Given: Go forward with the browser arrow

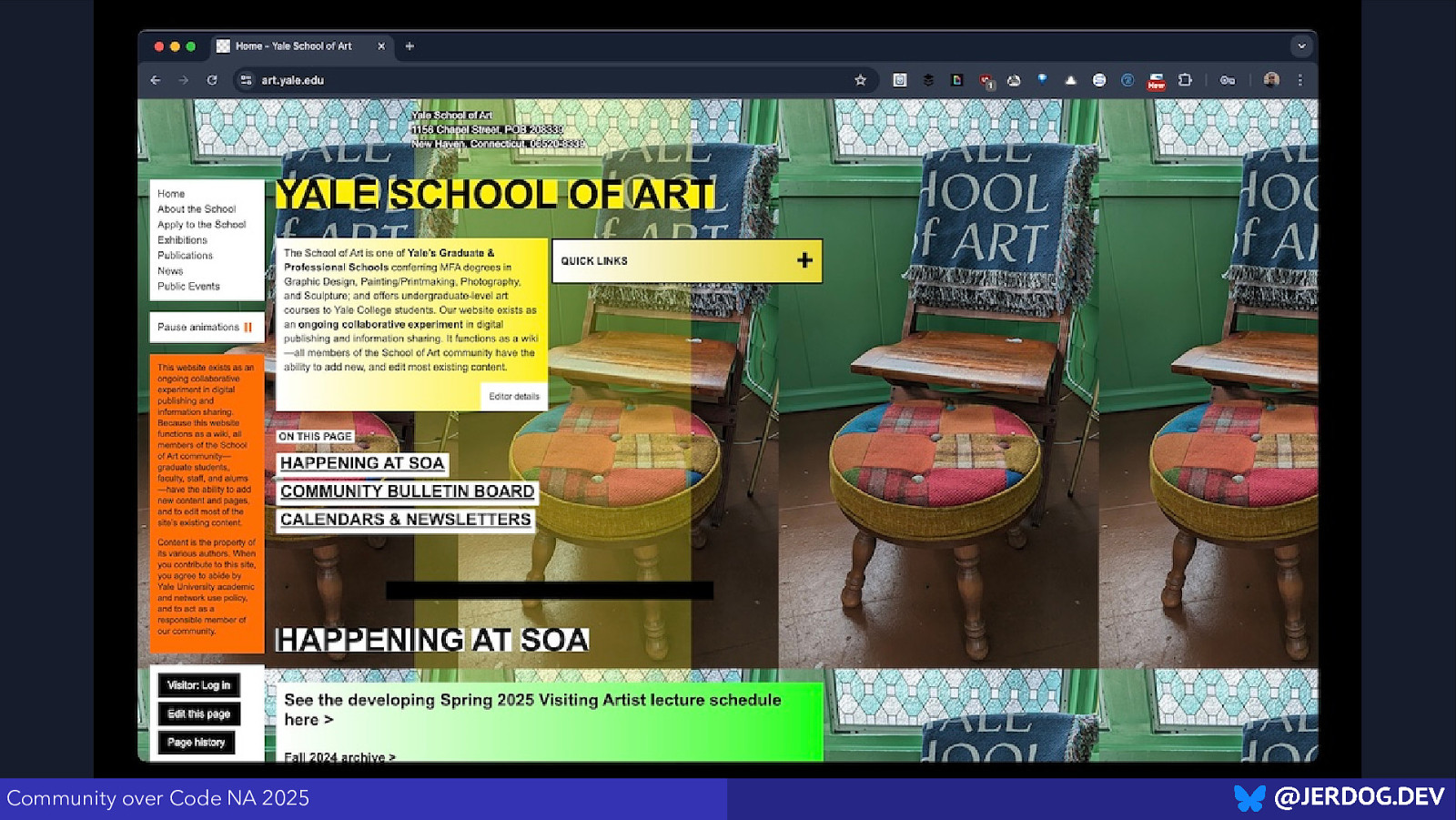Looking at the screenshot, I should (184, 80).
